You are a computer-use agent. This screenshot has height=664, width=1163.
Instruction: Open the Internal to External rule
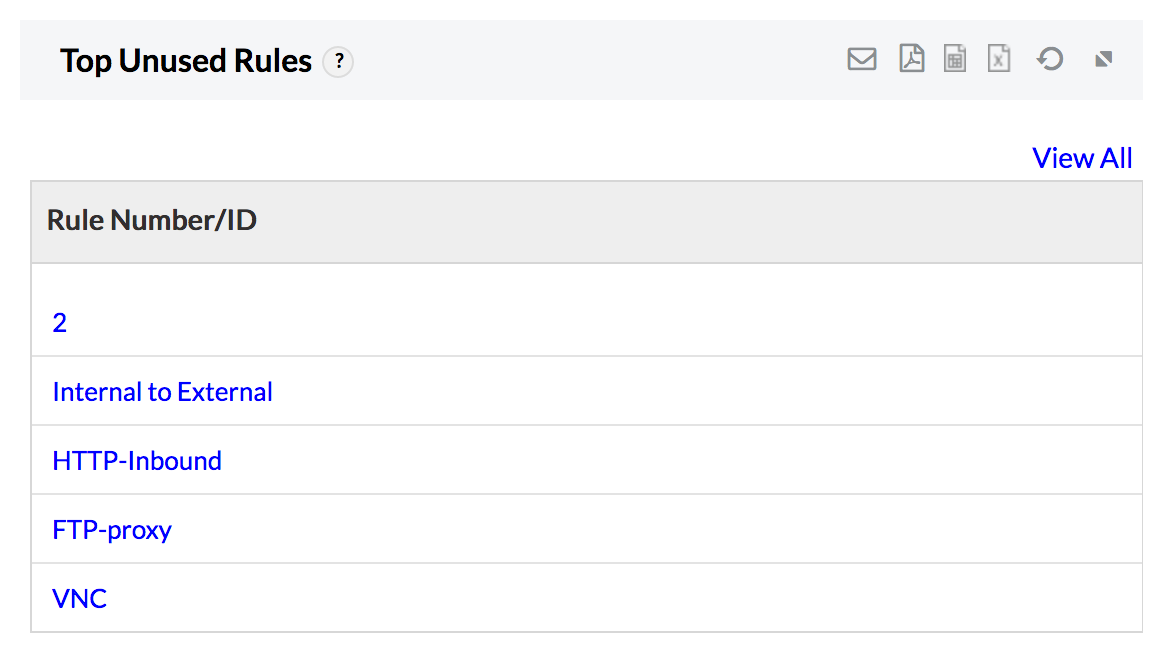click(x=162, y=392)
